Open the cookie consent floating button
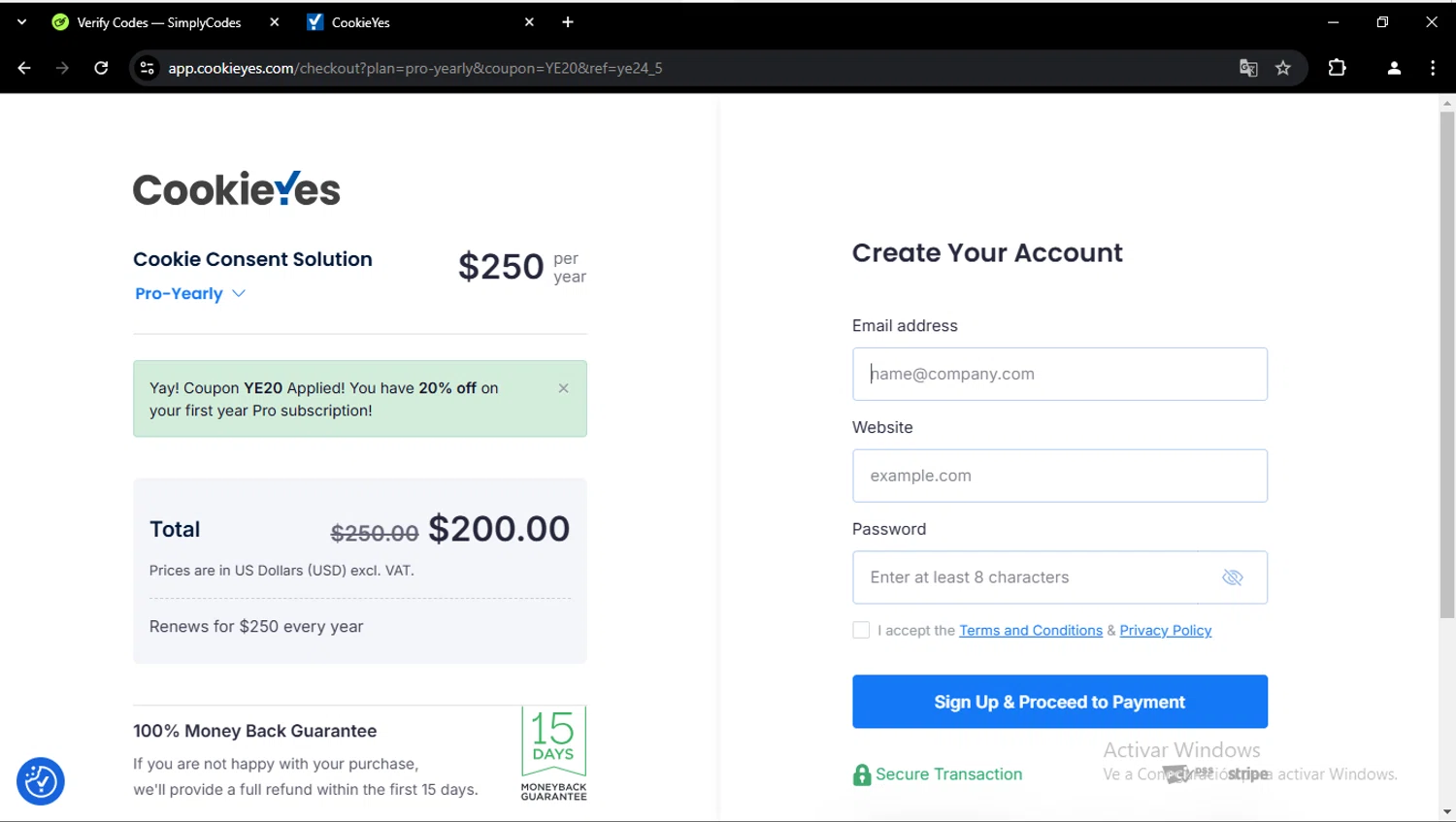Screen dimensions: 1456x822 [x=41, y=781]
